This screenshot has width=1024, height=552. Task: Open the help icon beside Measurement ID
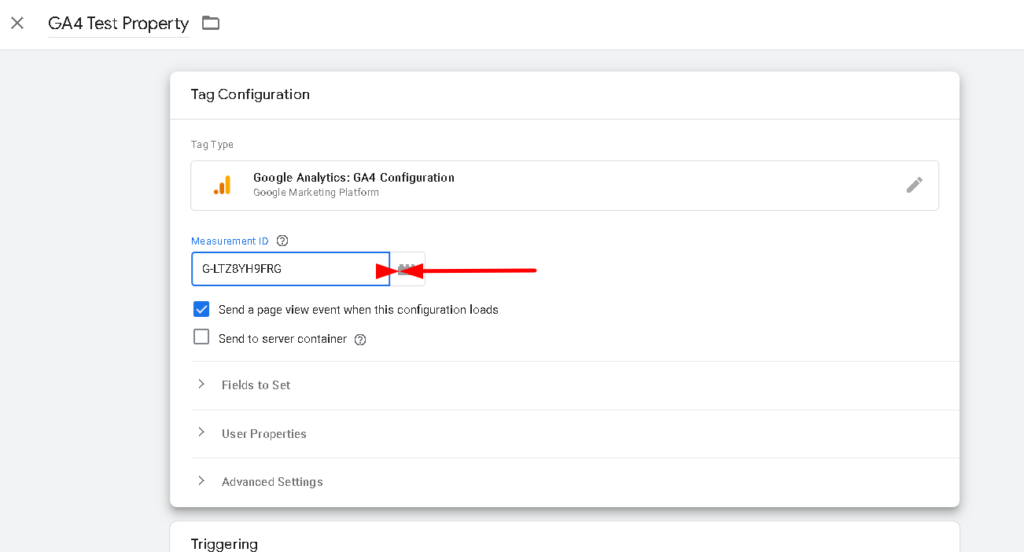(282, 240)
